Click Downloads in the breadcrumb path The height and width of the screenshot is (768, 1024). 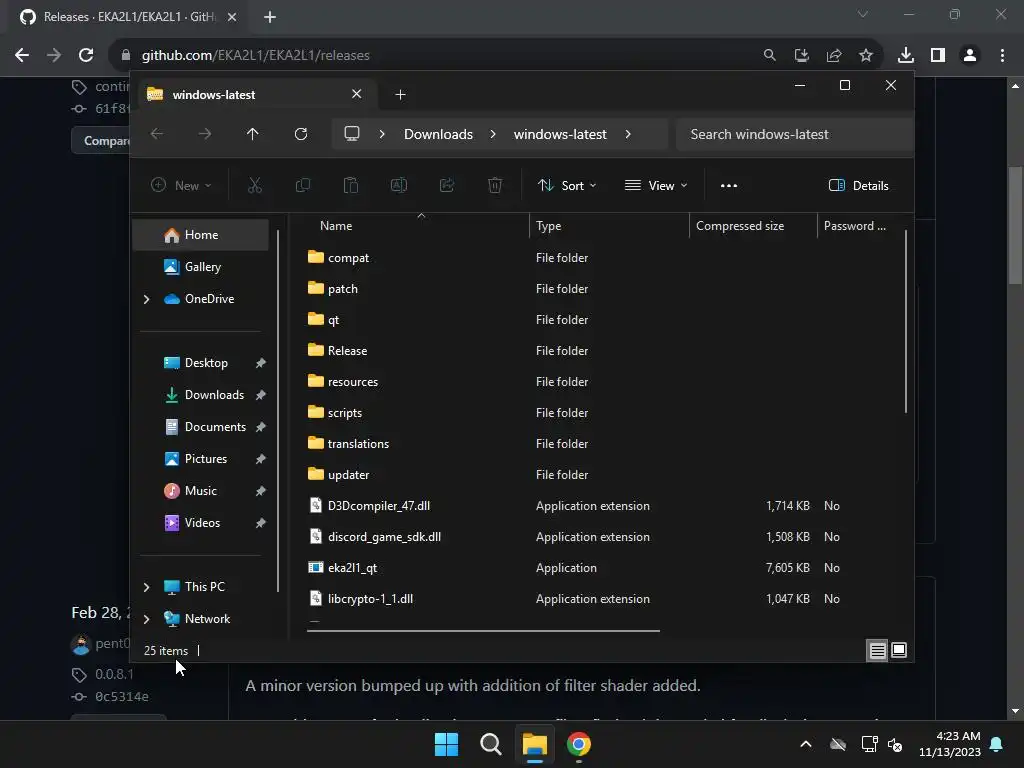pyautogui.click(x=438, y=134)
